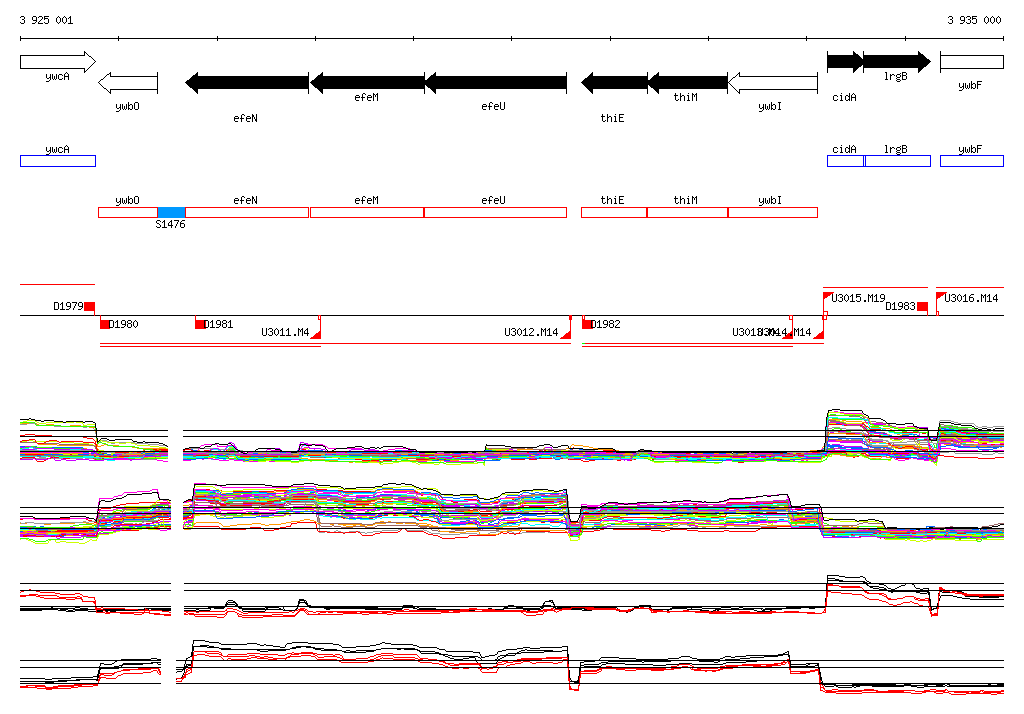This screenshot has height=714, width=1024.
Task: Select the U3011.M4 upshift flag marker
Action: coord(316,334)
